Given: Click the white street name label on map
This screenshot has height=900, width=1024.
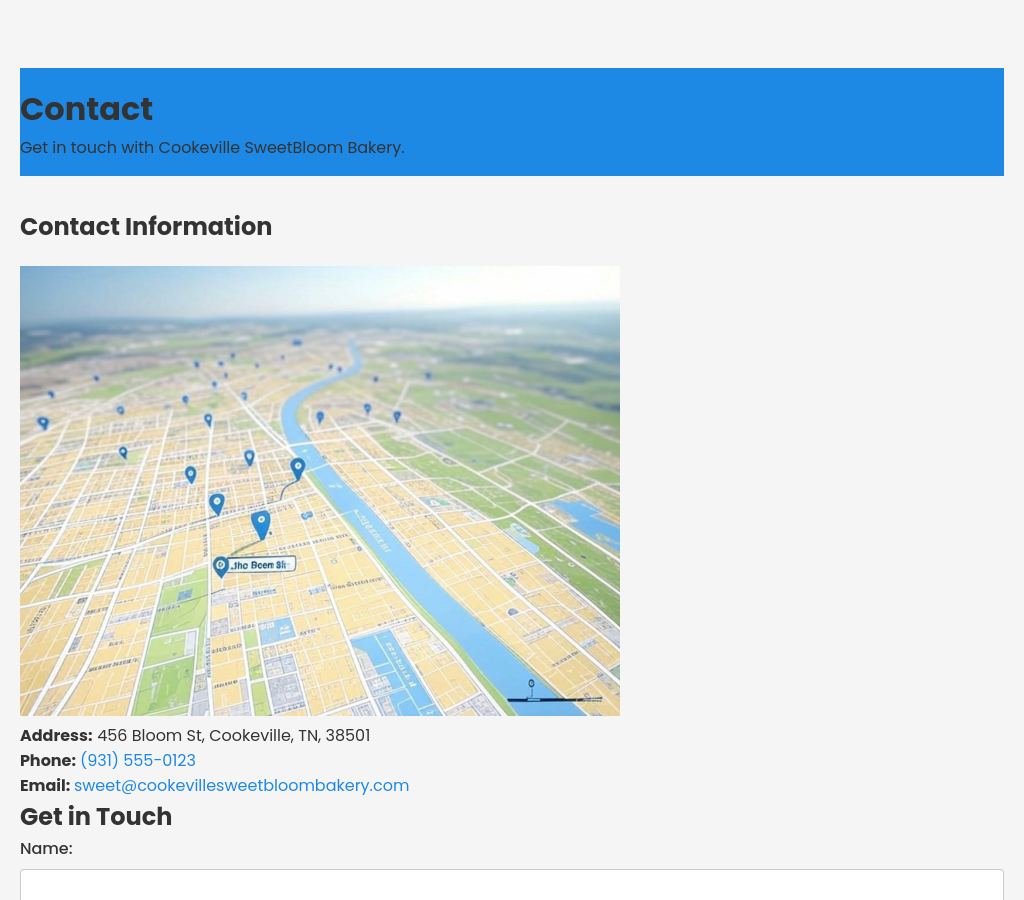Looking at the screenshot, I should [x=262, y=565].
